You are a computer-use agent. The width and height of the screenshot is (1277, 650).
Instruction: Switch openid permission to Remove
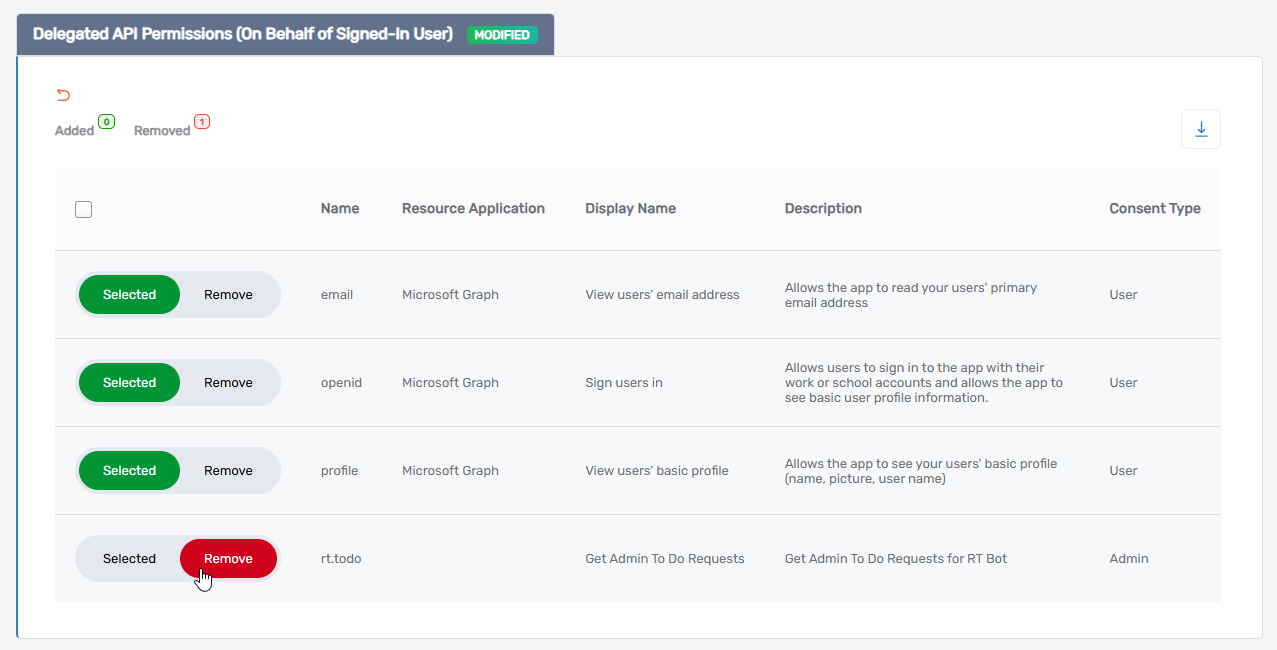coord(228,382)
